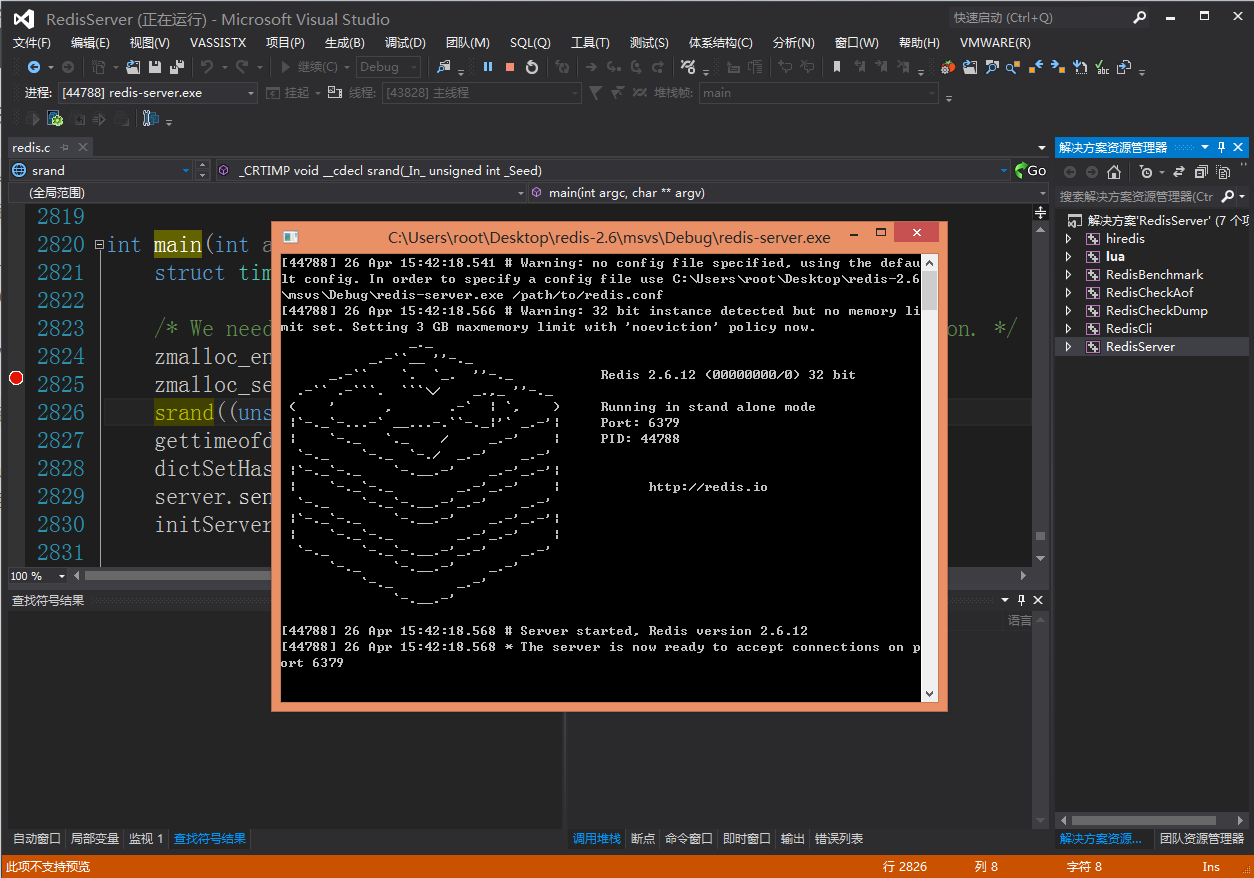This screenshot has width=1254, height=878.
Task: Open the 调试(D) menu
Action: click(x=405, y=43)
